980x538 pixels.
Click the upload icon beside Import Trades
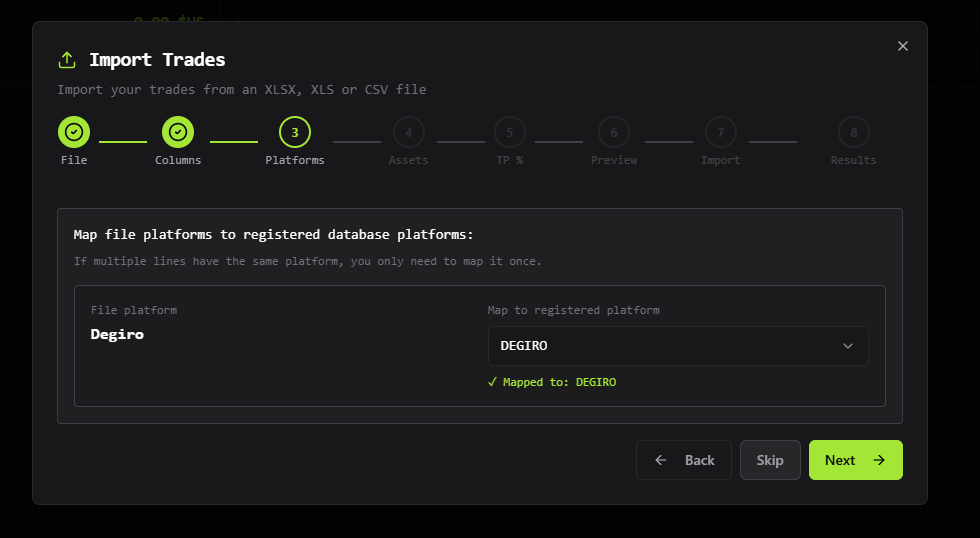coord(67,60)
